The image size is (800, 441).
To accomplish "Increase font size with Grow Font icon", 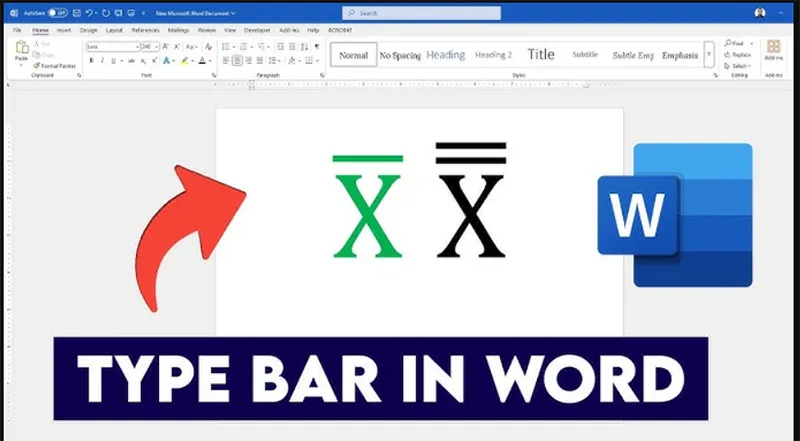I will [x=165, y=46].
